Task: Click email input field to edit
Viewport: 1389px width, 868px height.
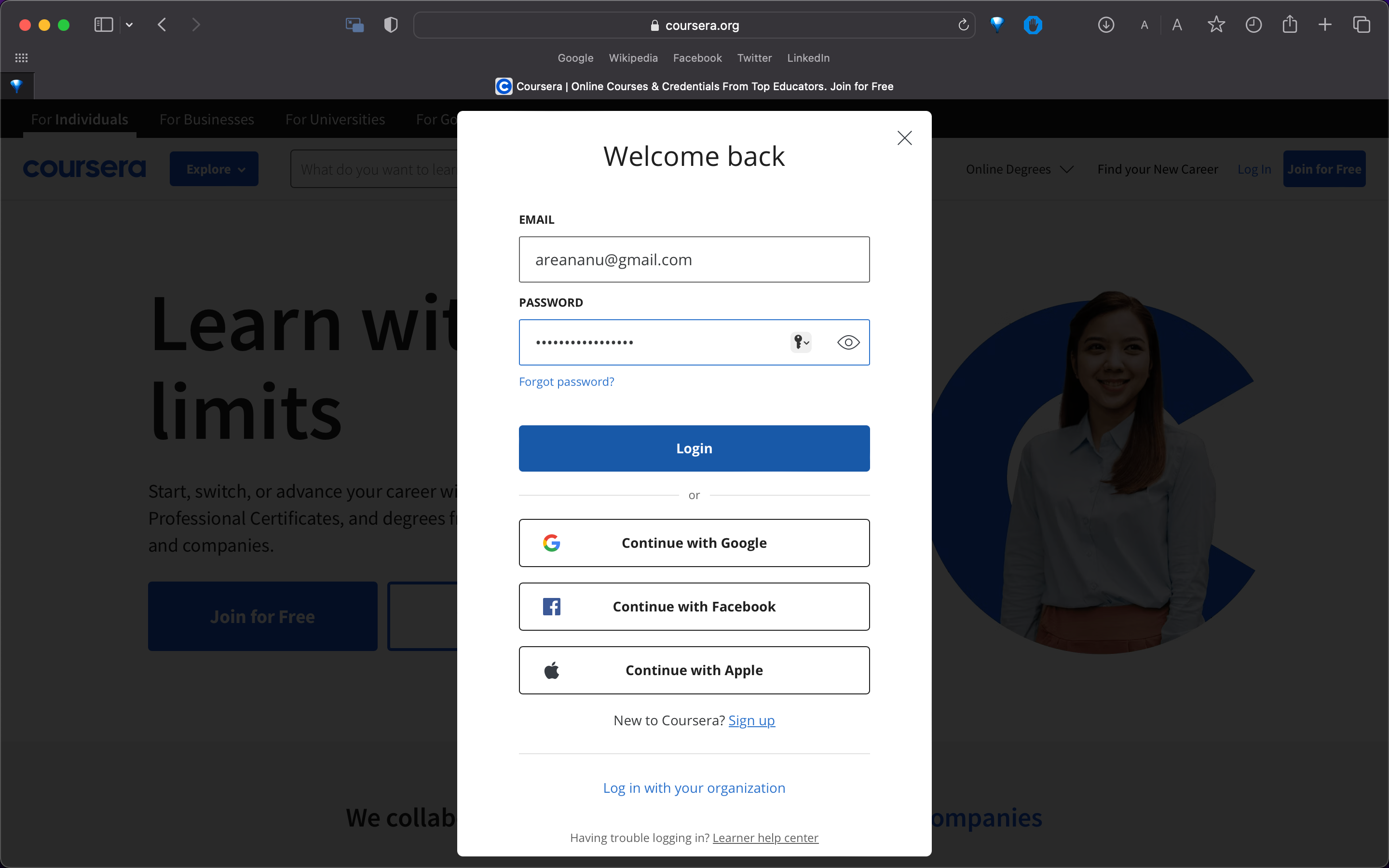Action: click(x=694, y=259)
